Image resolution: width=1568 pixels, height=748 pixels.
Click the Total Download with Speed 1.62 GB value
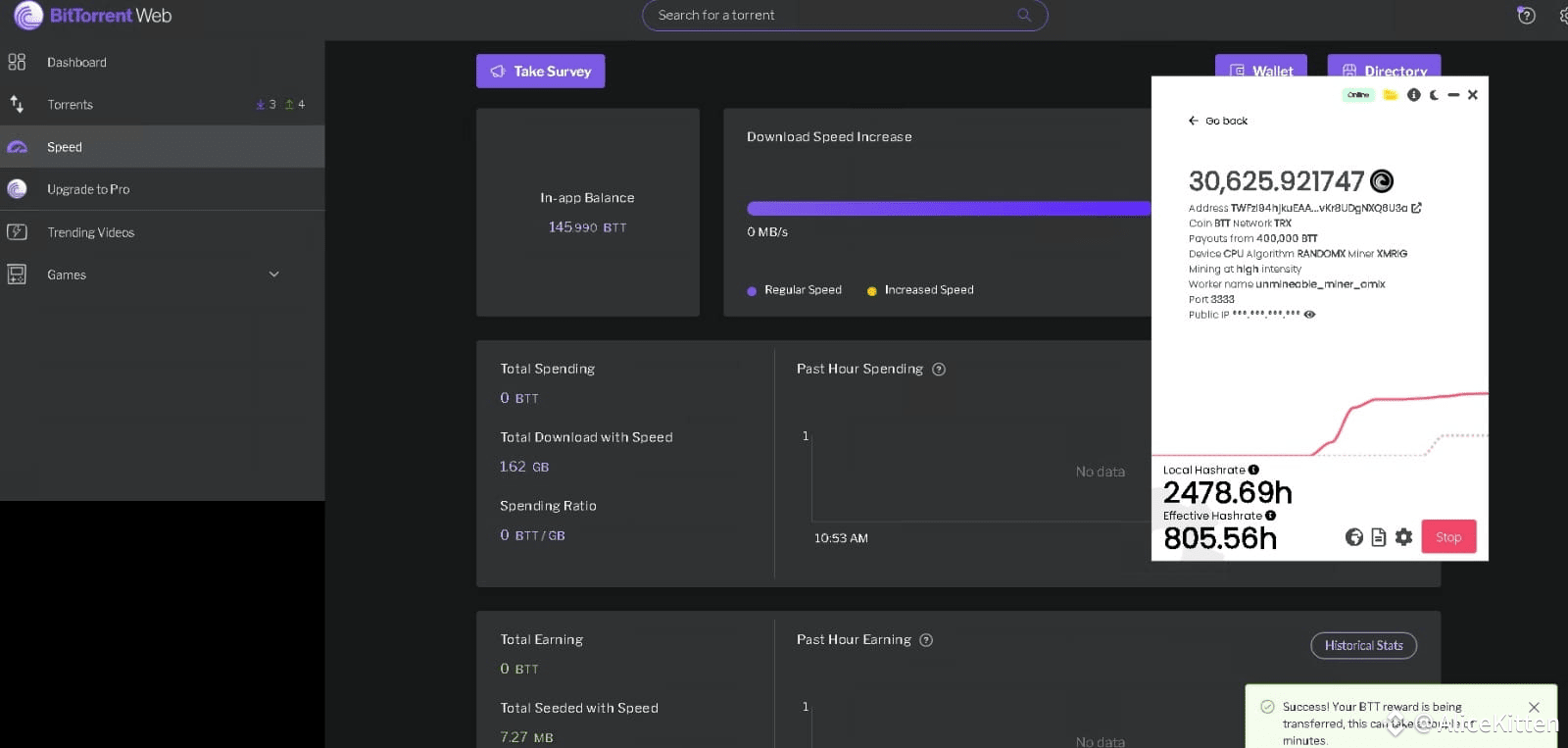(x=524, y=467)
